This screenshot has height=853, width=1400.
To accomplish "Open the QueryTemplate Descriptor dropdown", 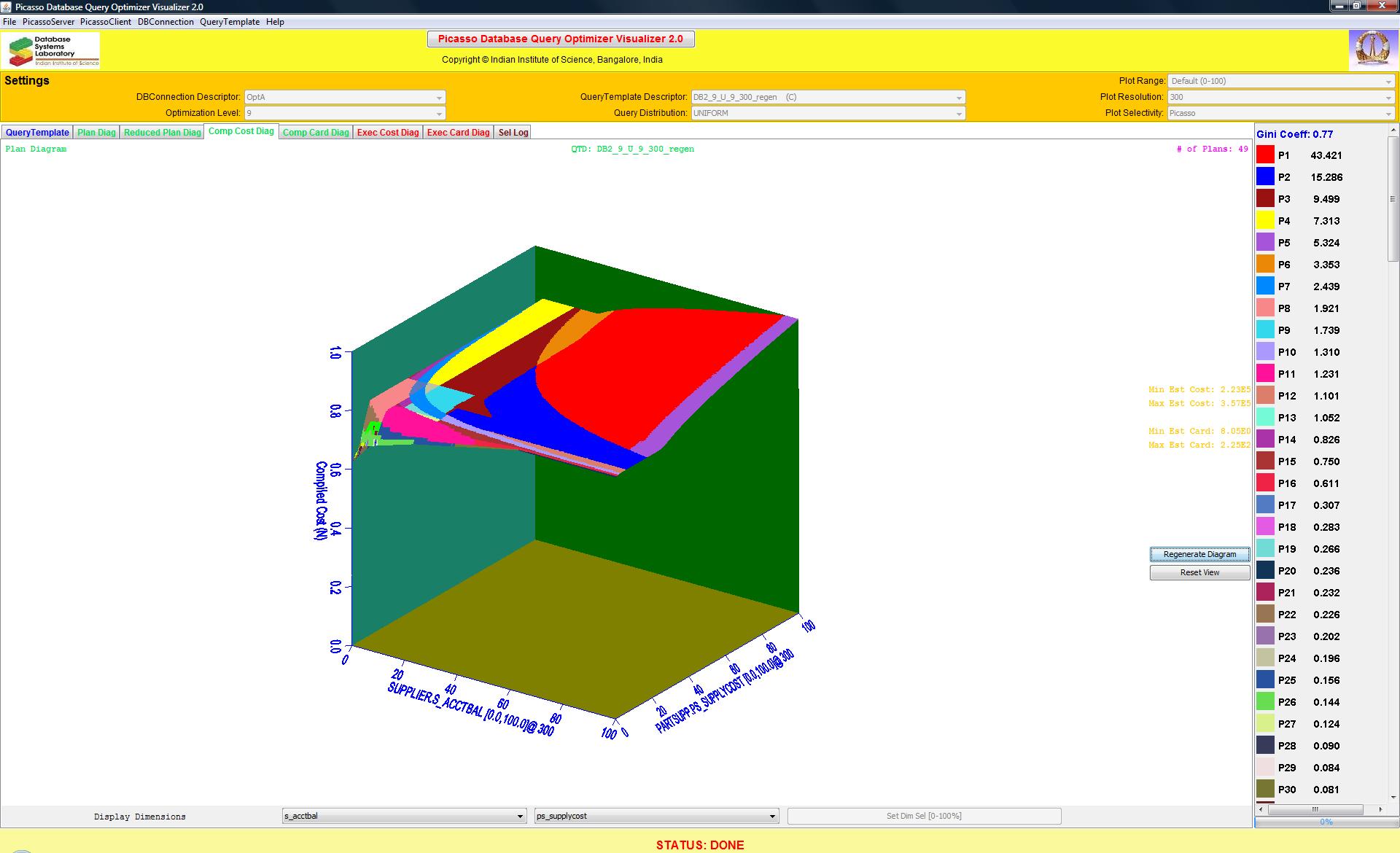I will pos(828,97).
